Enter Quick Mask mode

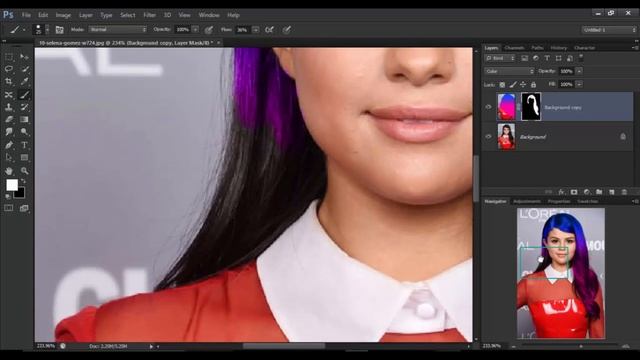(x=9, y=208)
